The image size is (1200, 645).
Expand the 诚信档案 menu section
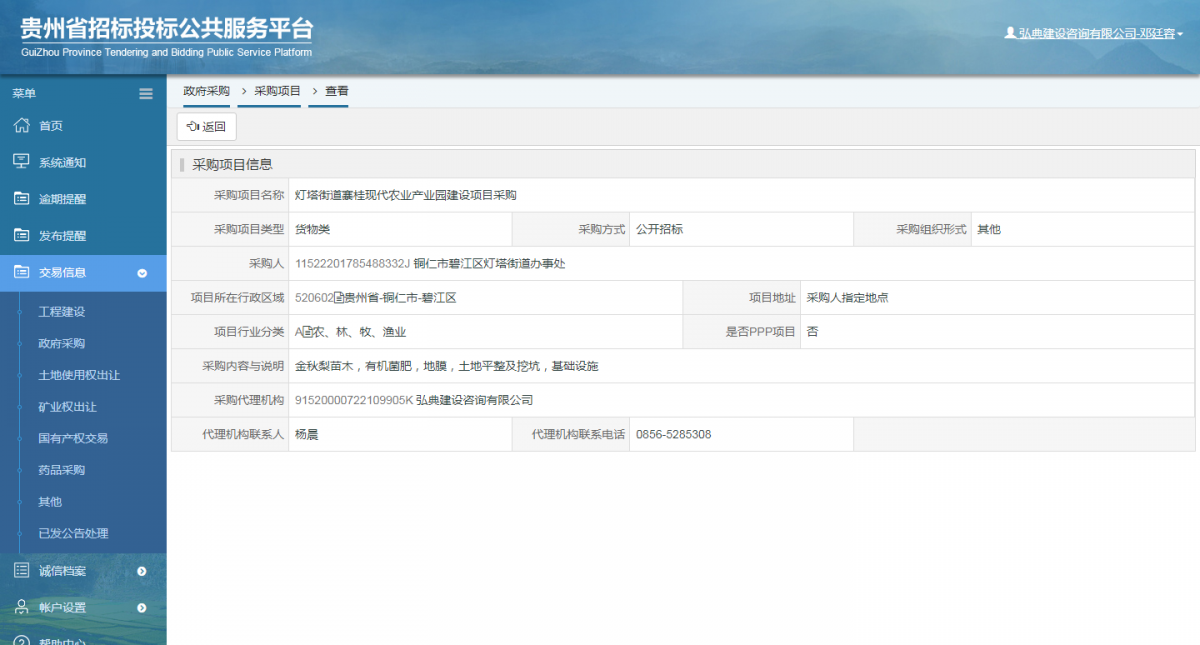tap(141, 570)
